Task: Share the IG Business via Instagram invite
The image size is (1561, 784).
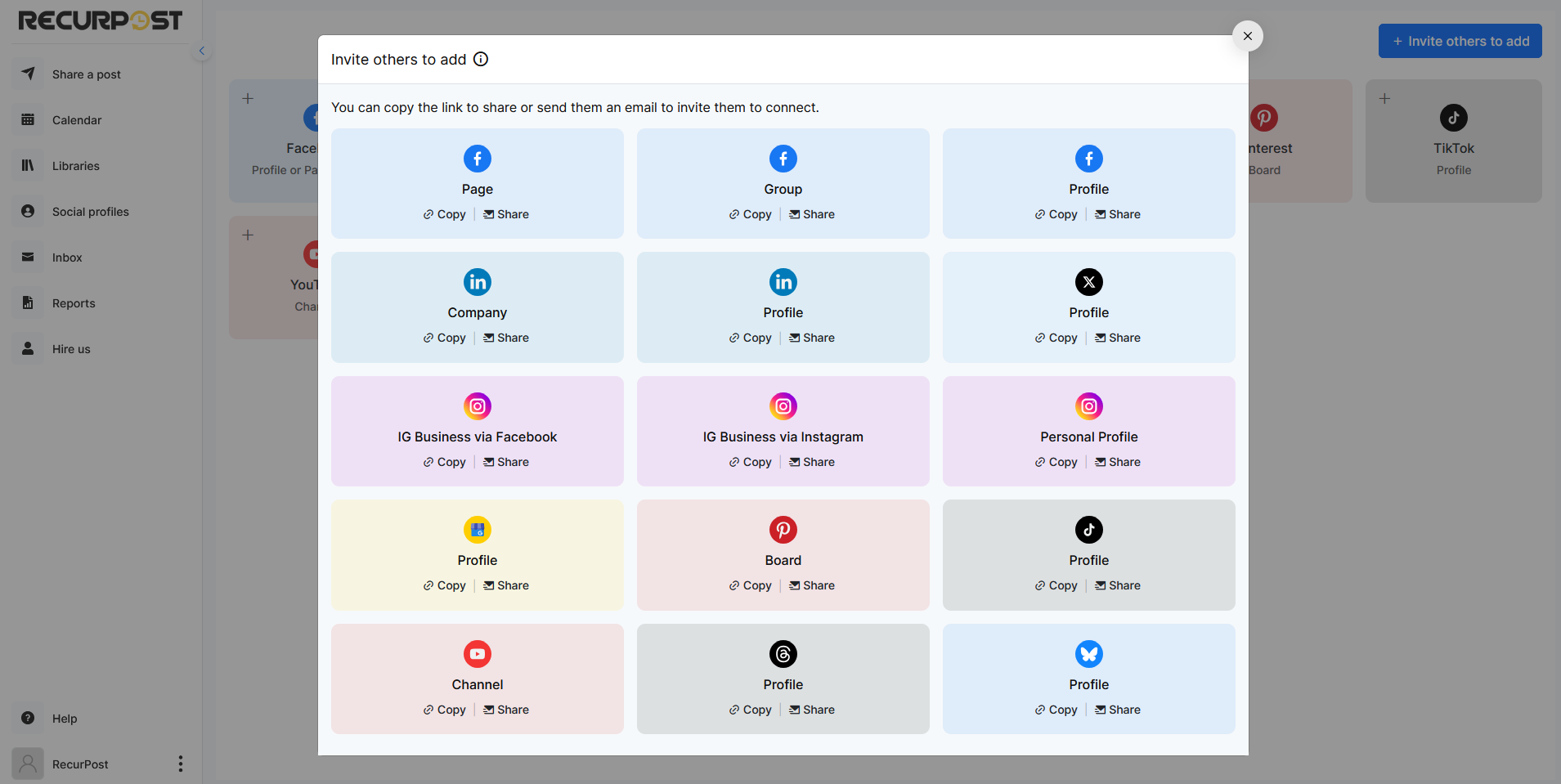Action: 812,462
